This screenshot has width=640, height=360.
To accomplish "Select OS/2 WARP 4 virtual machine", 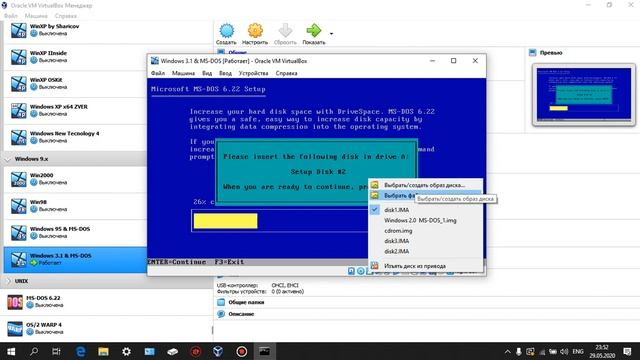I will (108, 329).
